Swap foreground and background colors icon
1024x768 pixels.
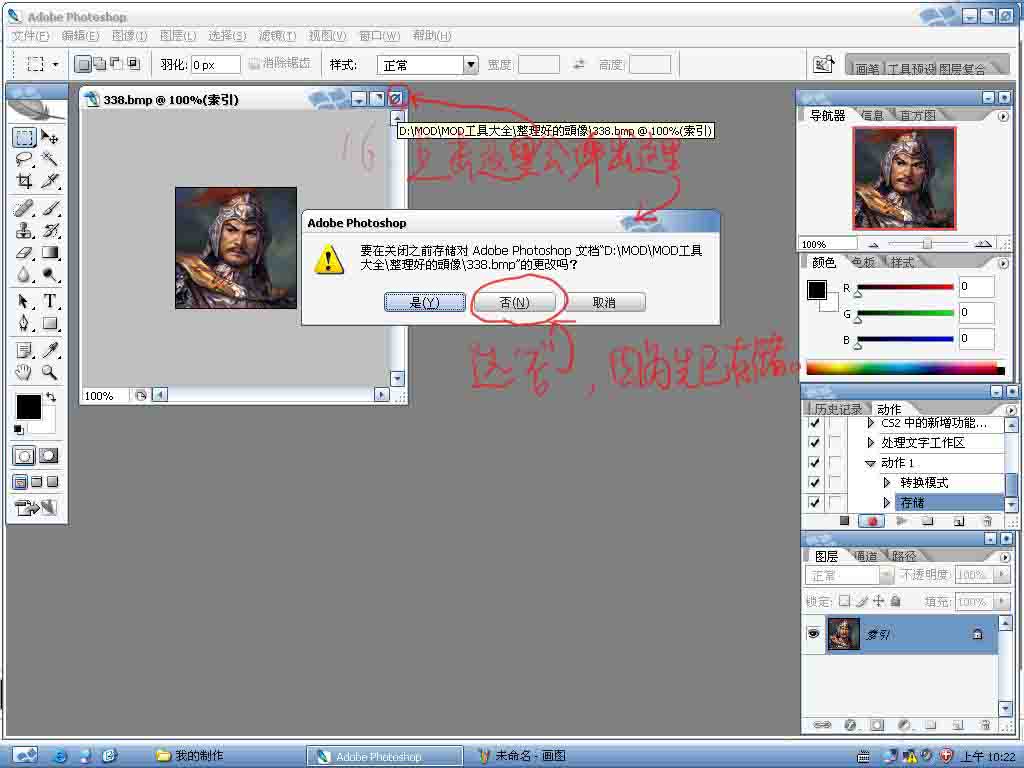tap(51, 396)
